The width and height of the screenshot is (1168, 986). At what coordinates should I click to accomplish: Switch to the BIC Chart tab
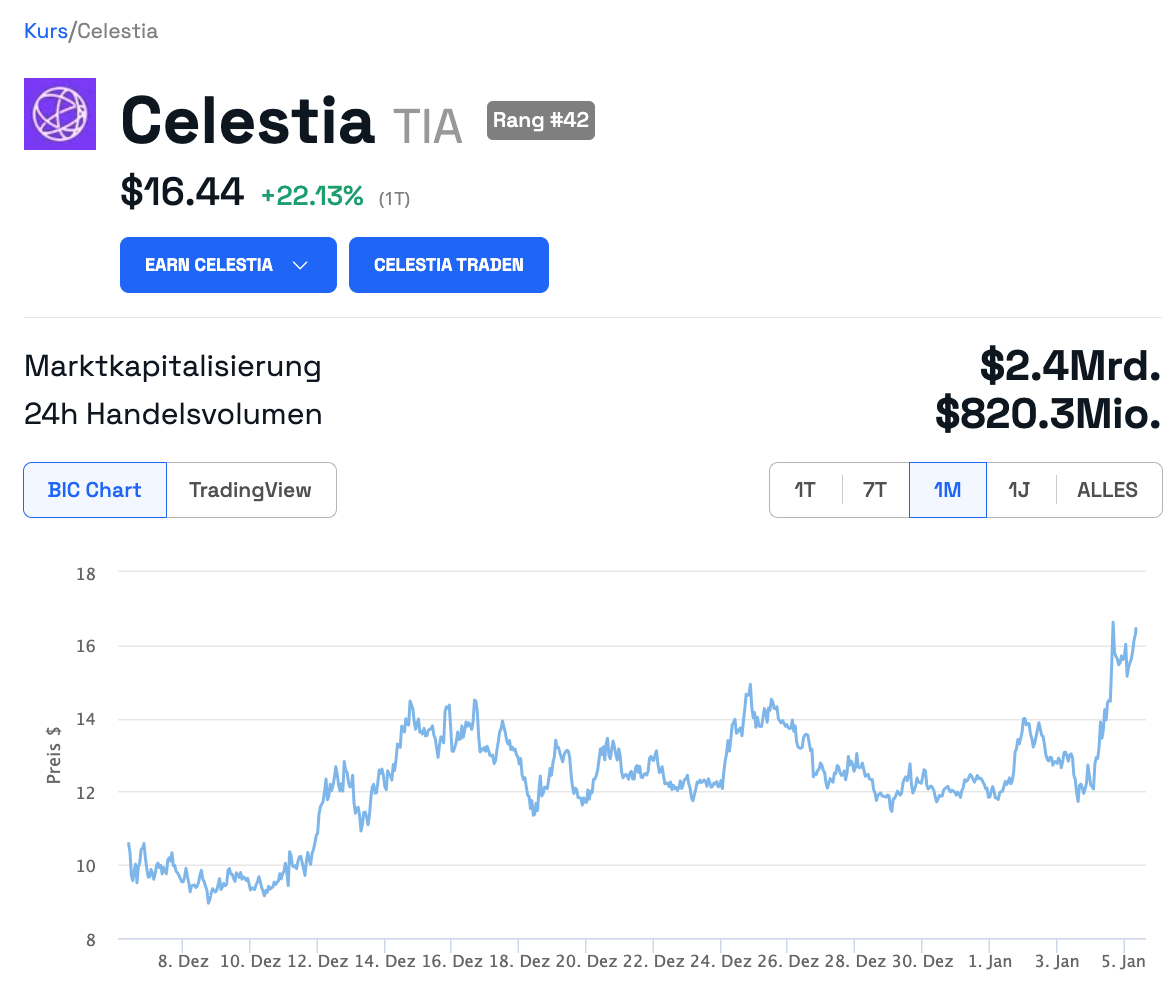coord(95,490)
